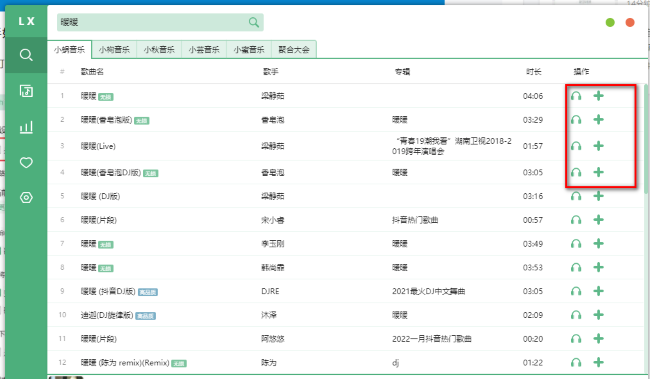650x379 pixels.
Task: Click singer 陈为 in row 12
Action: (269, 363)
